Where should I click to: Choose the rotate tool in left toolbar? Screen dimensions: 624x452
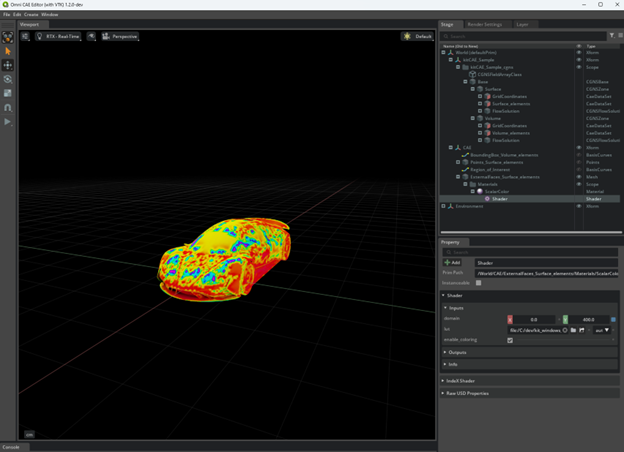click(x=8, y=79)
